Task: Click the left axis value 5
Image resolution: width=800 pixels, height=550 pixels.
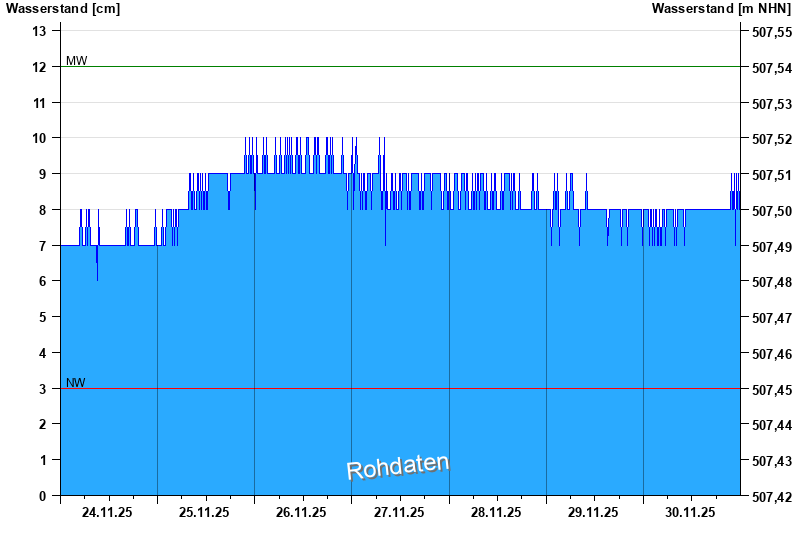Action: (42, 317)
